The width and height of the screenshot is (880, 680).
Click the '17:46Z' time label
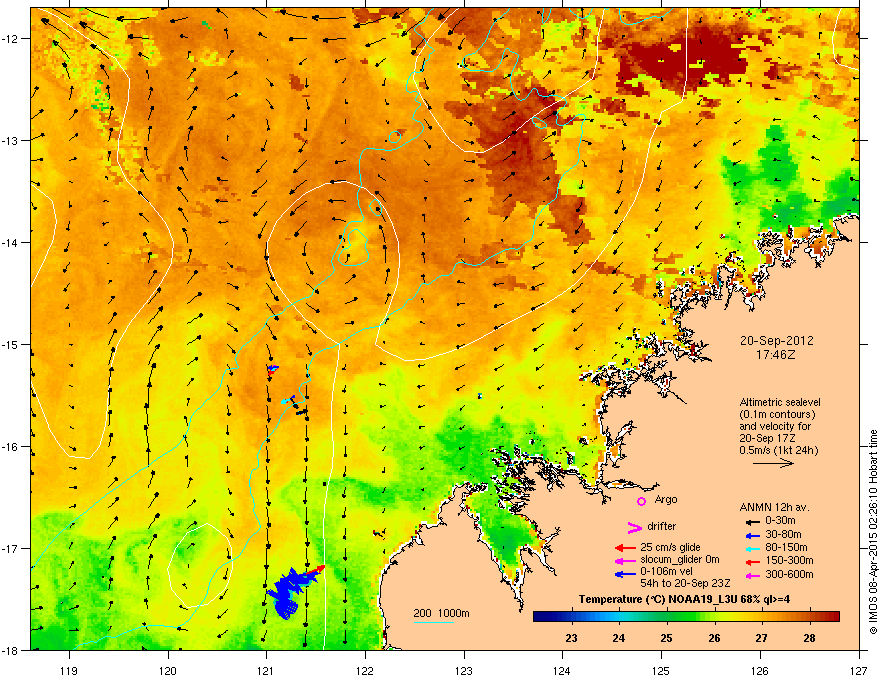pos(776,355)
